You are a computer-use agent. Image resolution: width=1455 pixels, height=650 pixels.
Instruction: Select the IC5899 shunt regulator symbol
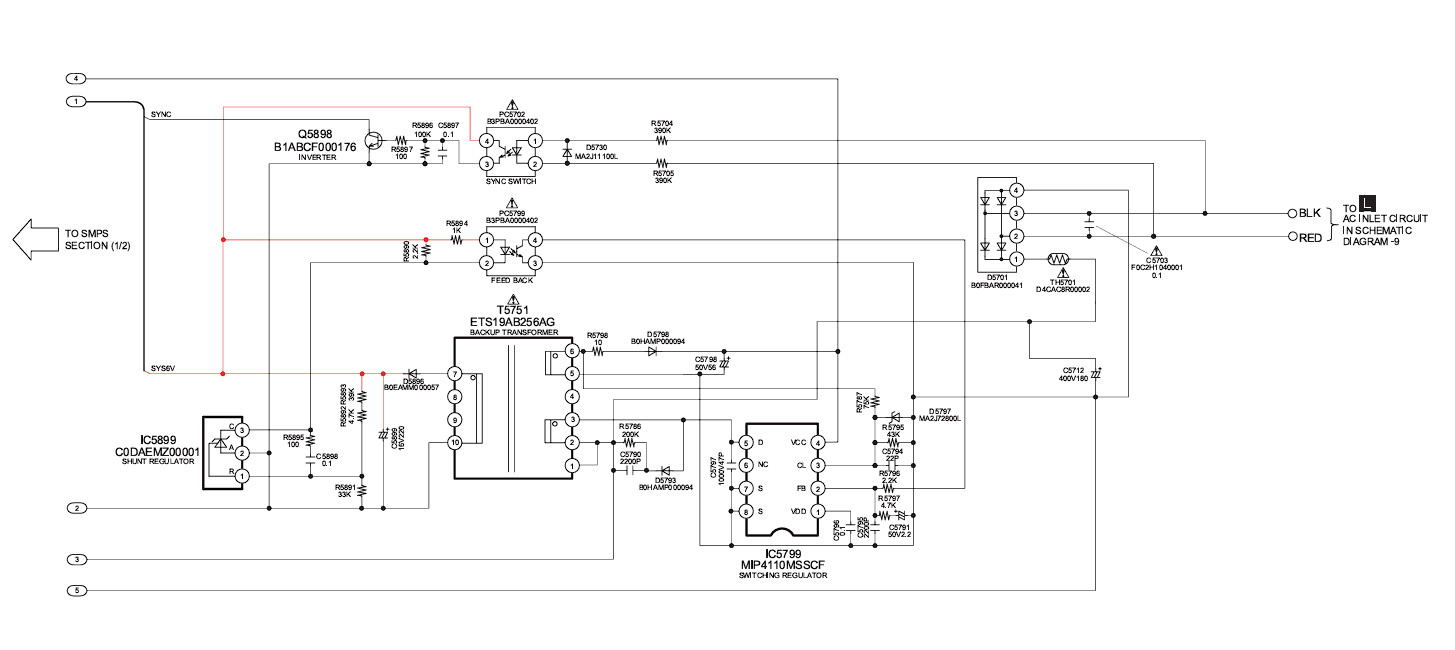tap(226, 453)
